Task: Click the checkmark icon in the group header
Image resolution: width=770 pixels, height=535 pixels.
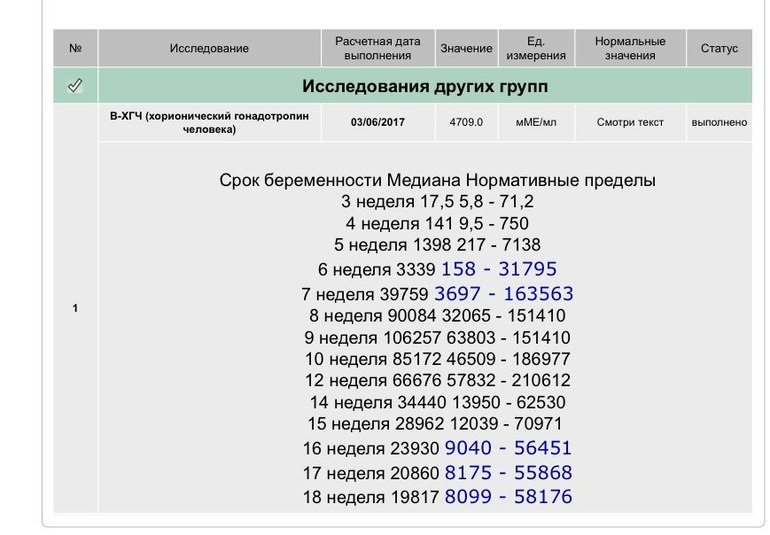Action: (75, 87)
